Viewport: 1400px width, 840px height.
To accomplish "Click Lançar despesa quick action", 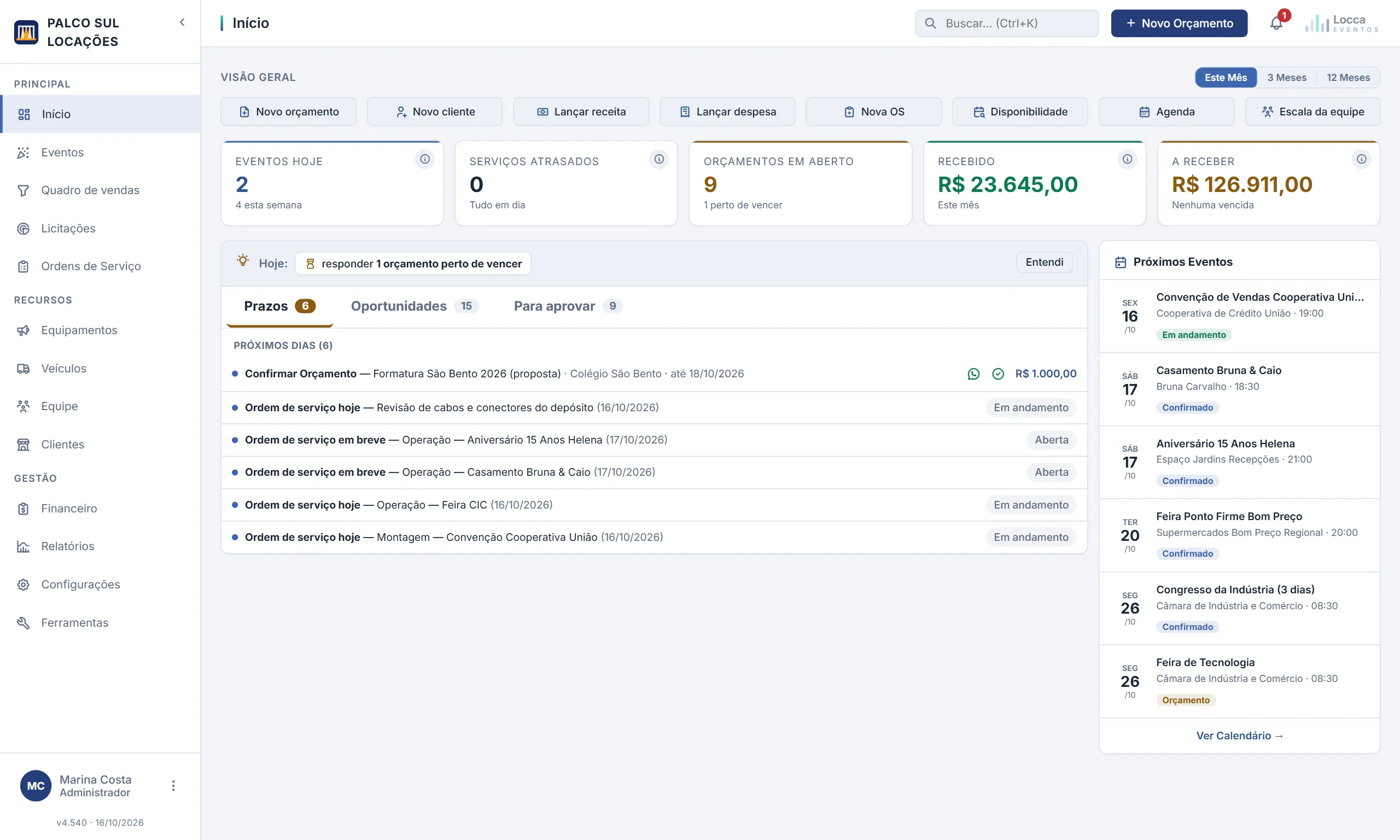I will click(727, 112).
